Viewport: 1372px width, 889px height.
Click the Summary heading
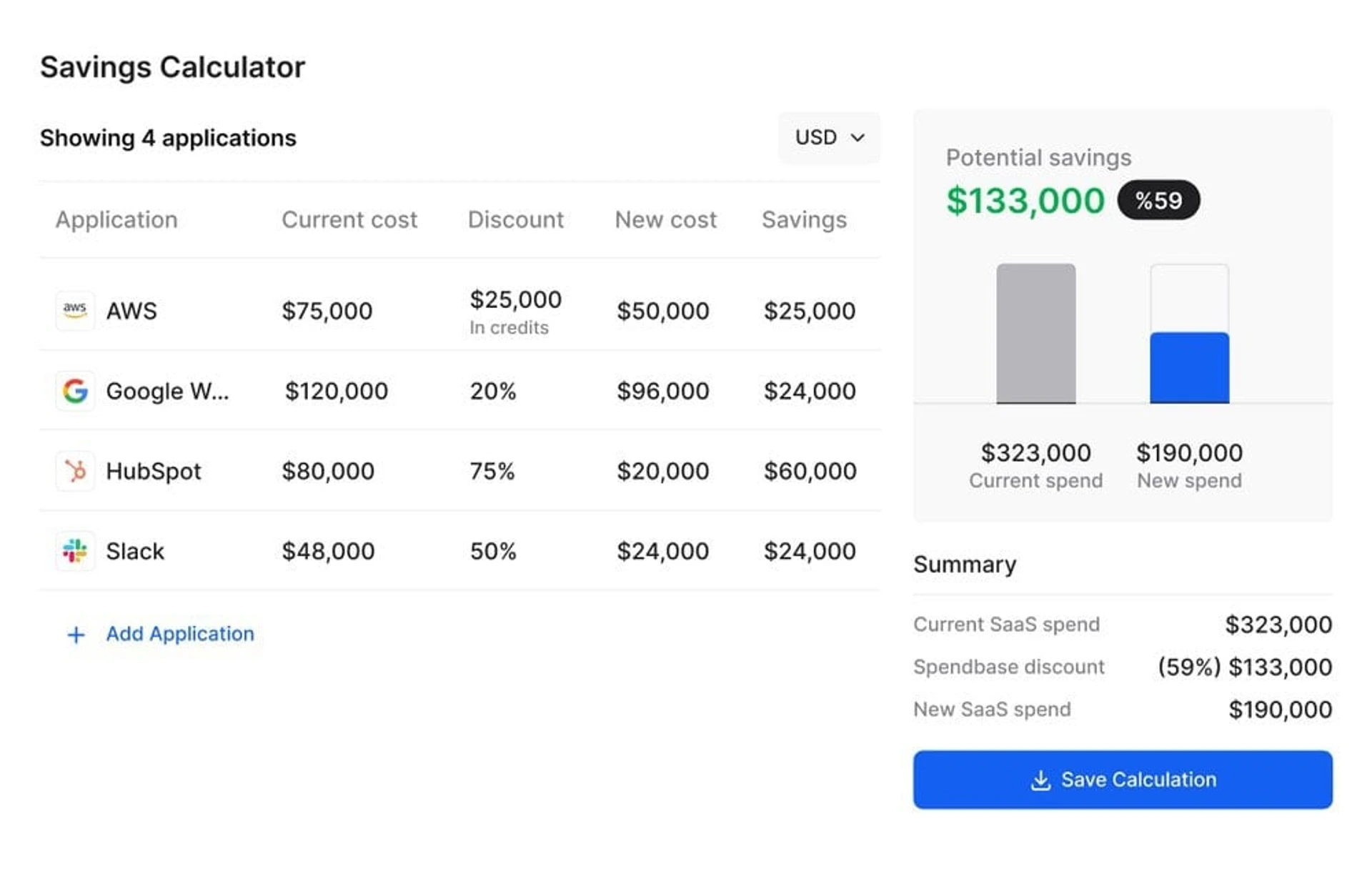point(965,565)
